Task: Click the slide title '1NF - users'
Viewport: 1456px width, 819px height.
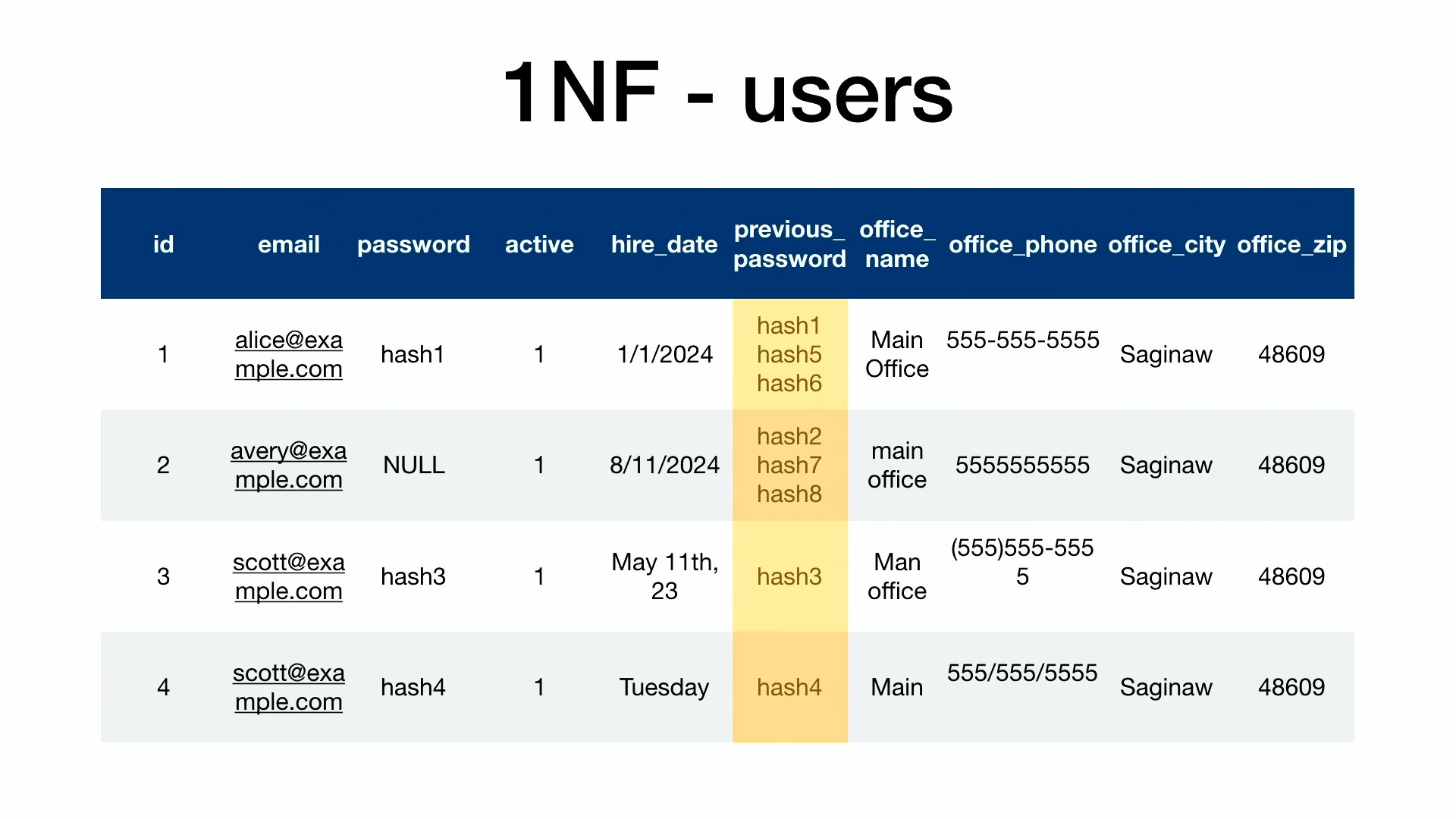Action: 727,93
